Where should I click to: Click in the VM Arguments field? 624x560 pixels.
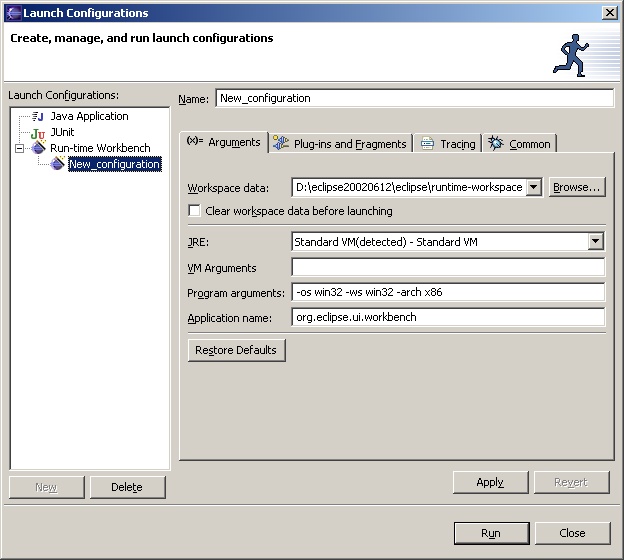pos(448,267)
